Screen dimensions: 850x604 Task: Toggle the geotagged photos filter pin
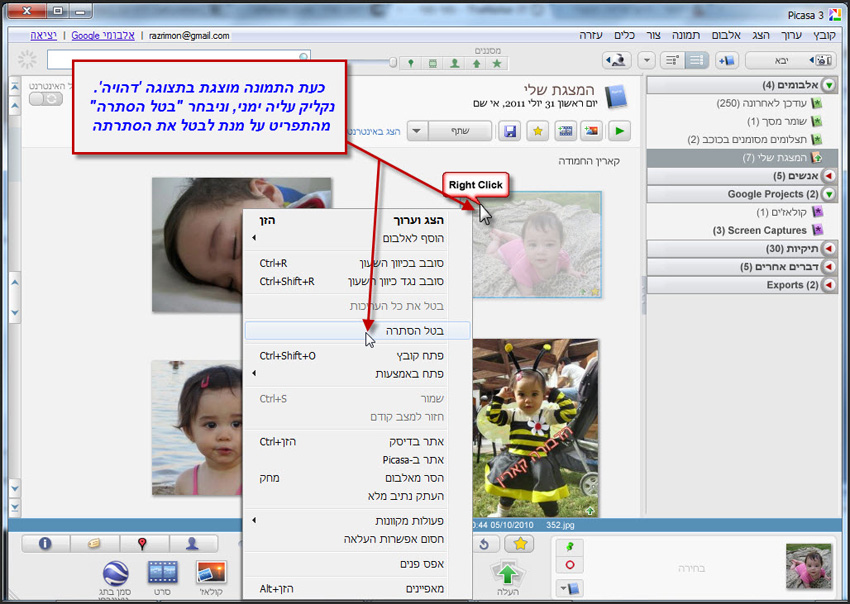411,63
